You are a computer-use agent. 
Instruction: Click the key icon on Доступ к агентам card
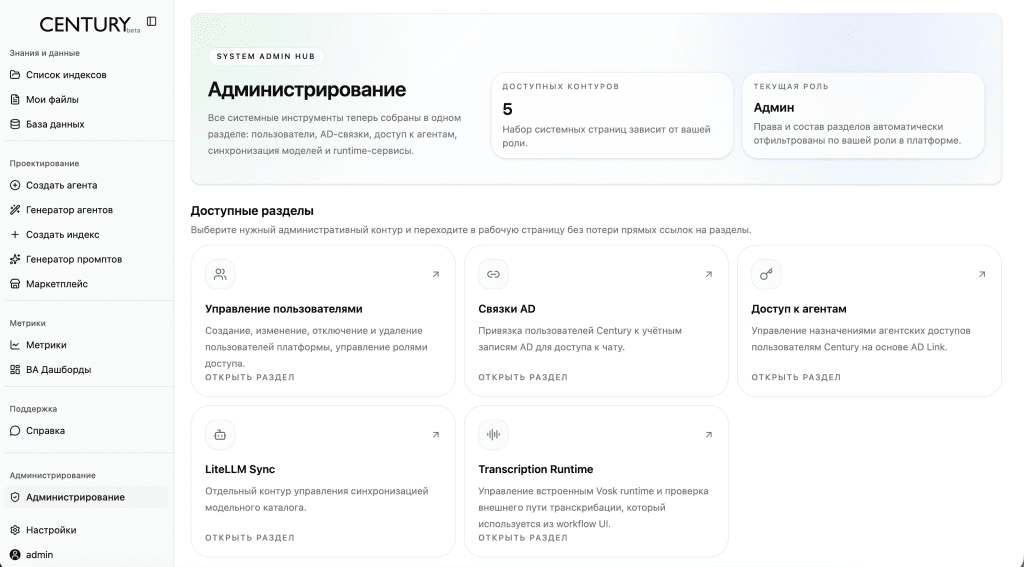tap(766, 274)
